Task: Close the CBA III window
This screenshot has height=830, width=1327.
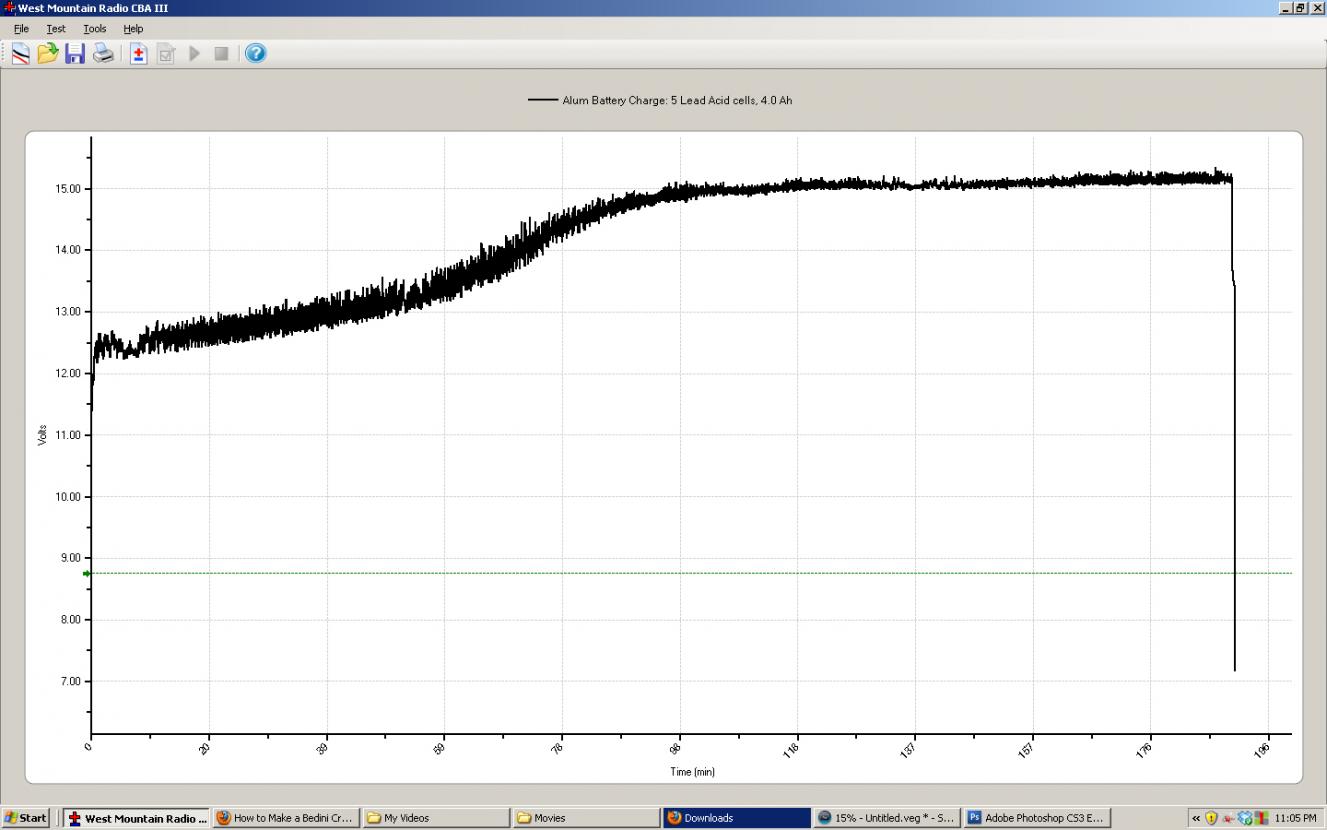Action: 1316,8
